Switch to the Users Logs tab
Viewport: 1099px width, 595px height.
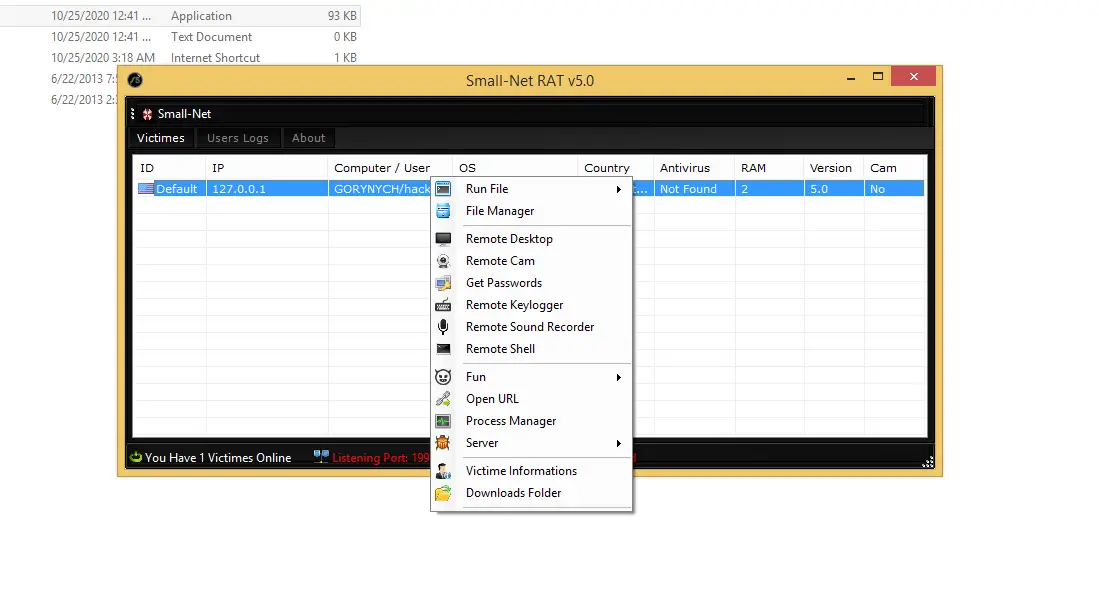click(x=237, y=137)
